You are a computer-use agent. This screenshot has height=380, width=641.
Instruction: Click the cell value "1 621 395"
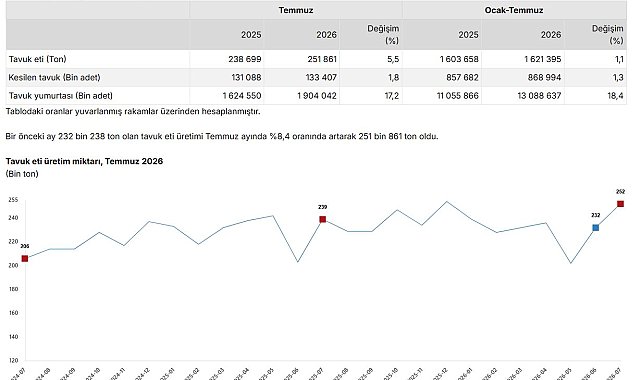coord(543,59)
